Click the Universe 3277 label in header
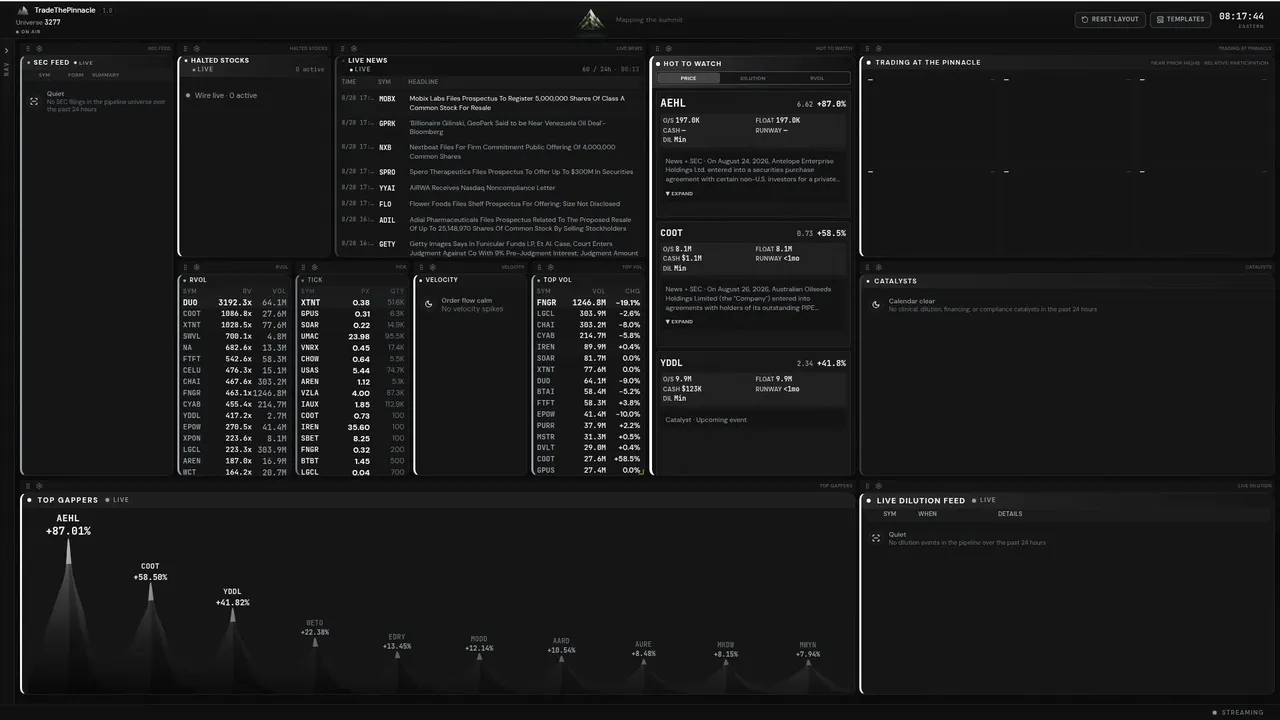Image resolution: width=1280 pixels, height=720 pixels. (x=38, y=22)
